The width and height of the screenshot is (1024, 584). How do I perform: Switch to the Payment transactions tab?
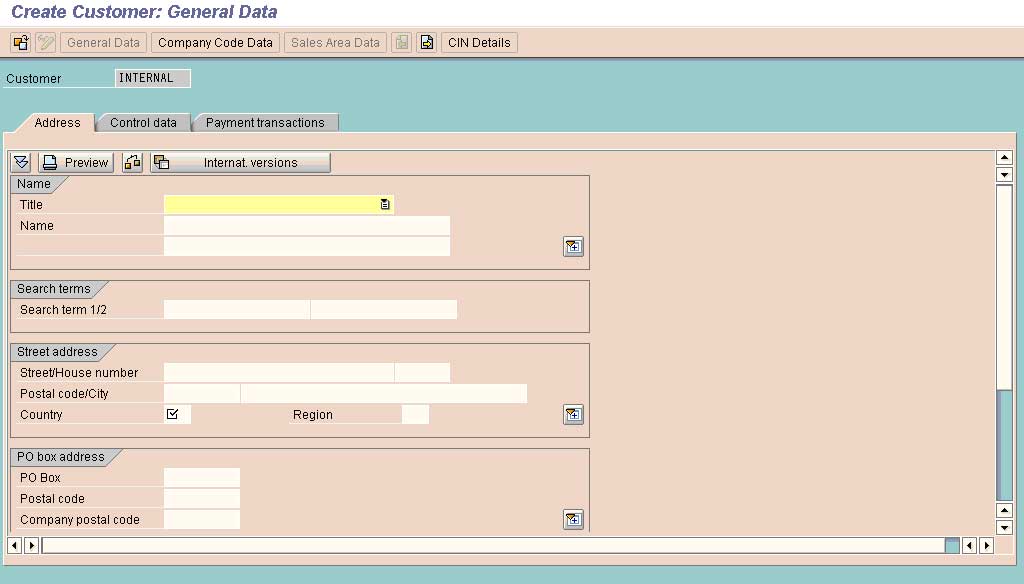click(x=265, y=123)
